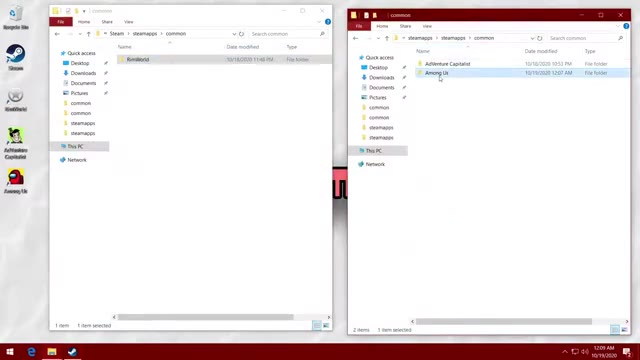Open the notification center icon
This screenshot has width=640, height=360.
pos(627,351)
